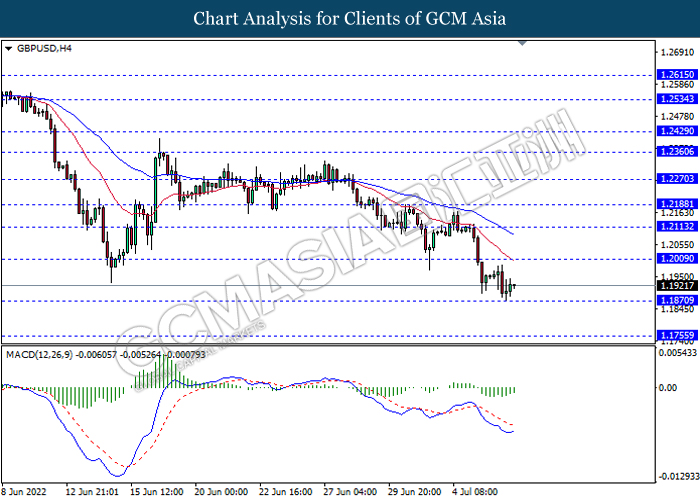Select the 1.21132 price level label

678,226
